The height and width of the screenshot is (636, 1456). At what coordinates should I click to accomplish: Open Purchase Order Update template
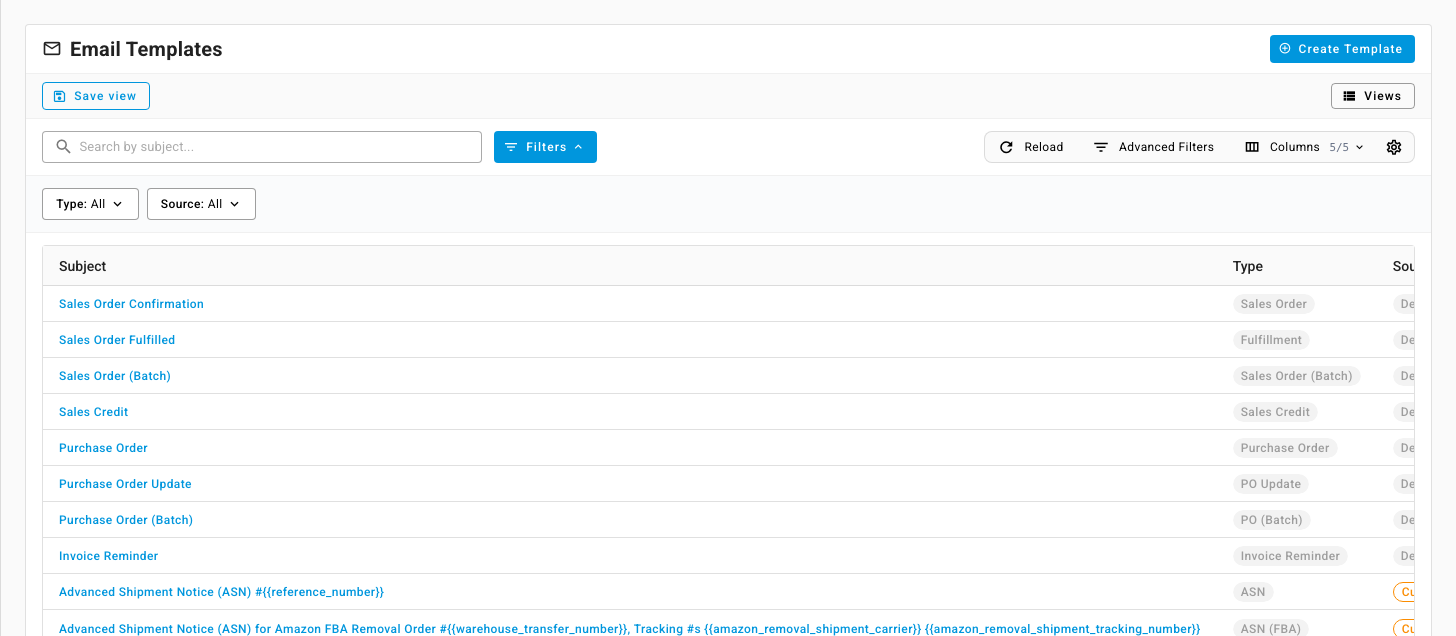125,484
